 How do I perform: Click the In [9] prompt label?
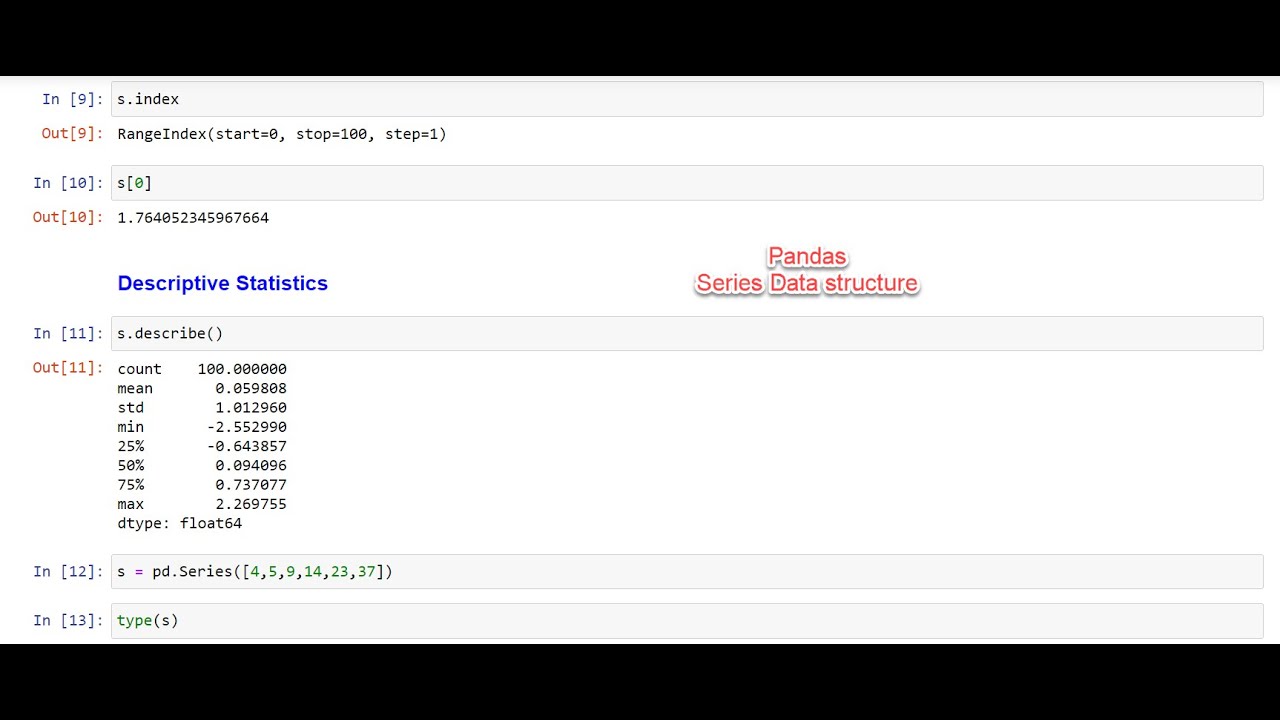click(72, 99)
